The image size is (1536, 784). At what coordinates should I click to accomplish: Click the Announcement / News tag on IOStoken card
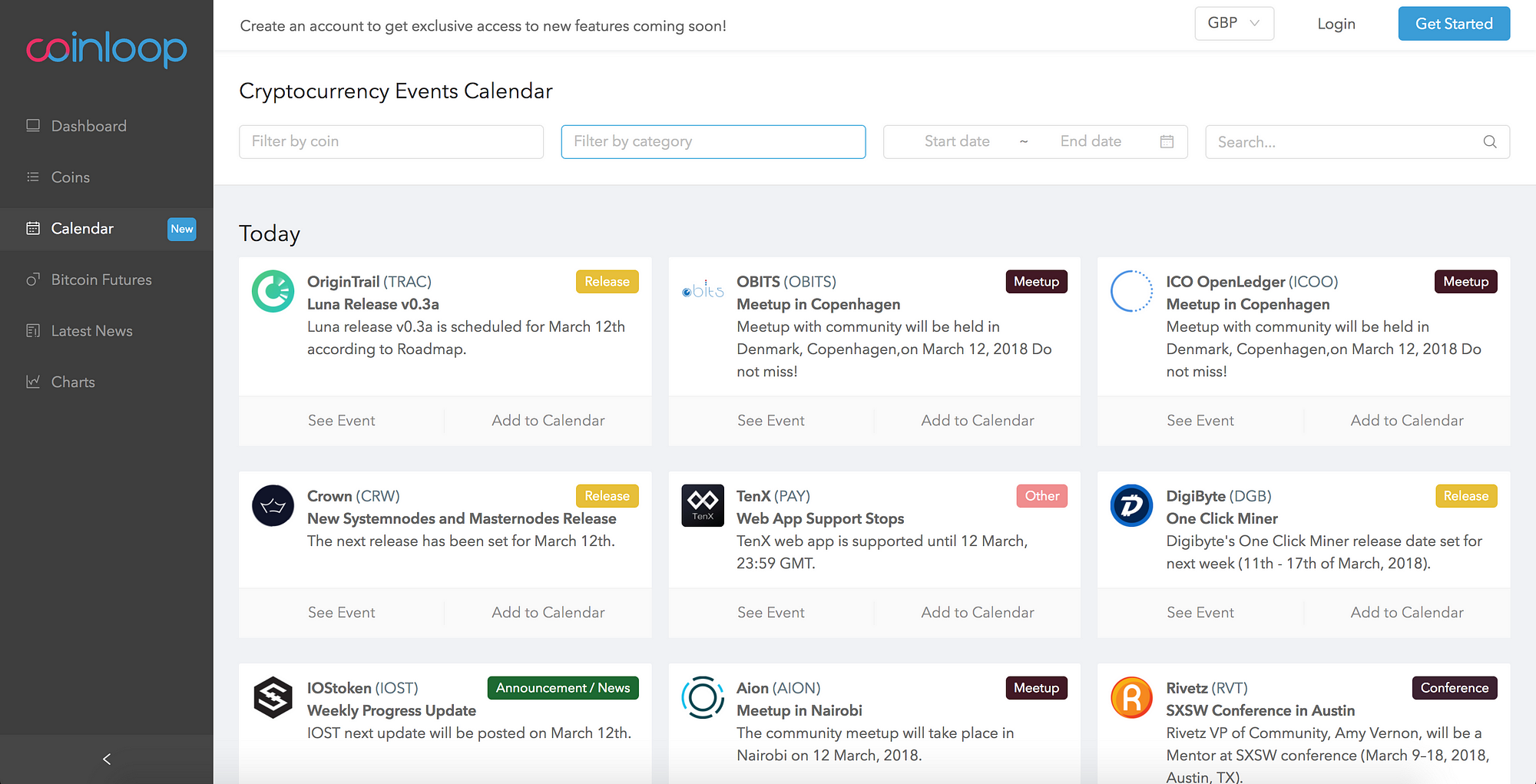[563, 688]
